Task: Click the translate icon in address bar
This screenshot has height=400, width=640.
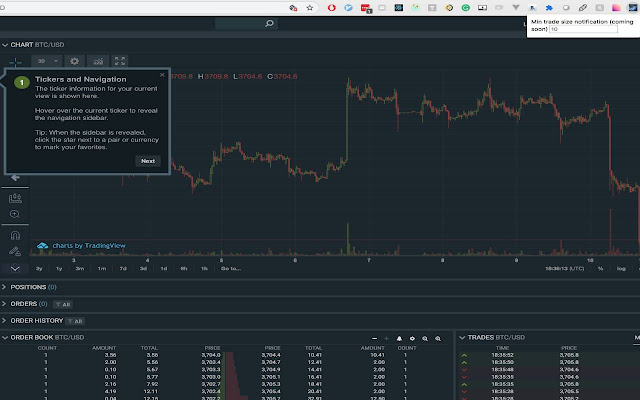Action: coord(293,8)
